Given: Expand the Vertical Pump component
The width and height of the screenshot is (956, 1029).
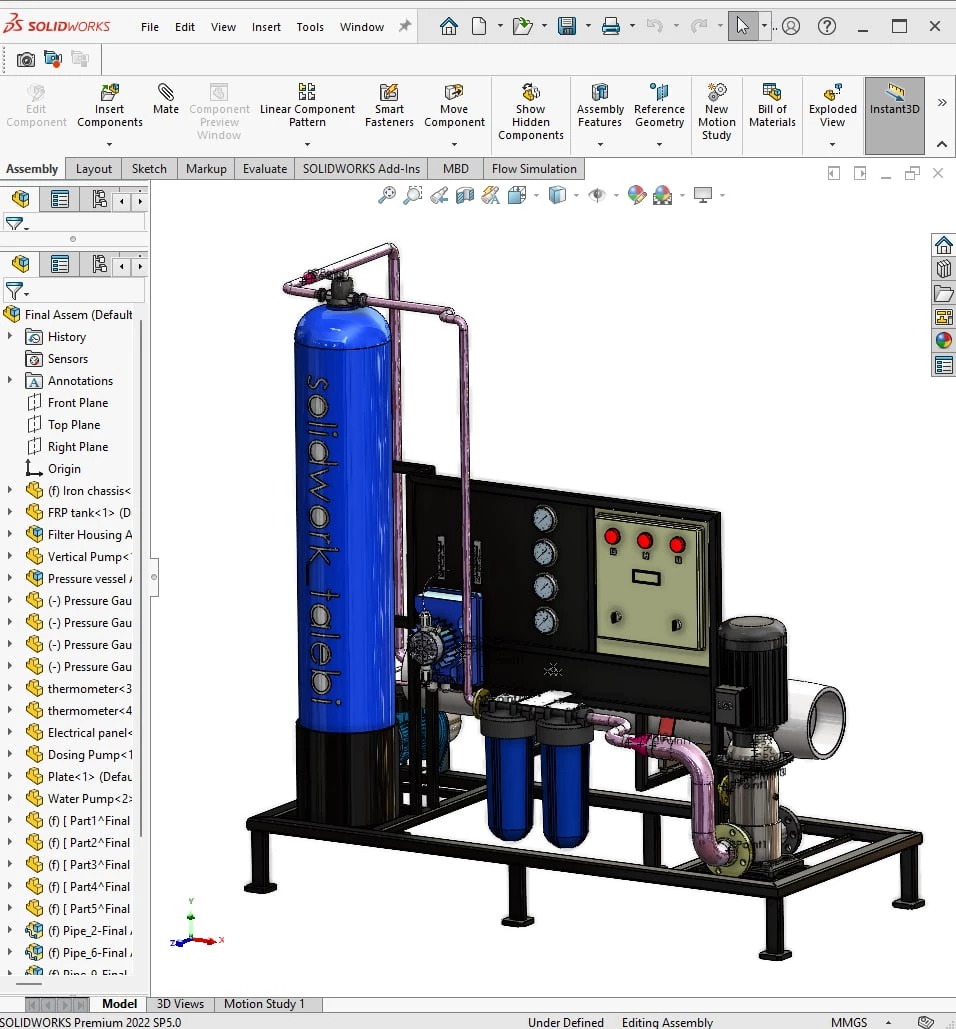Looking at the screenshot, I should pyautogui.click(x=10, y=556).
